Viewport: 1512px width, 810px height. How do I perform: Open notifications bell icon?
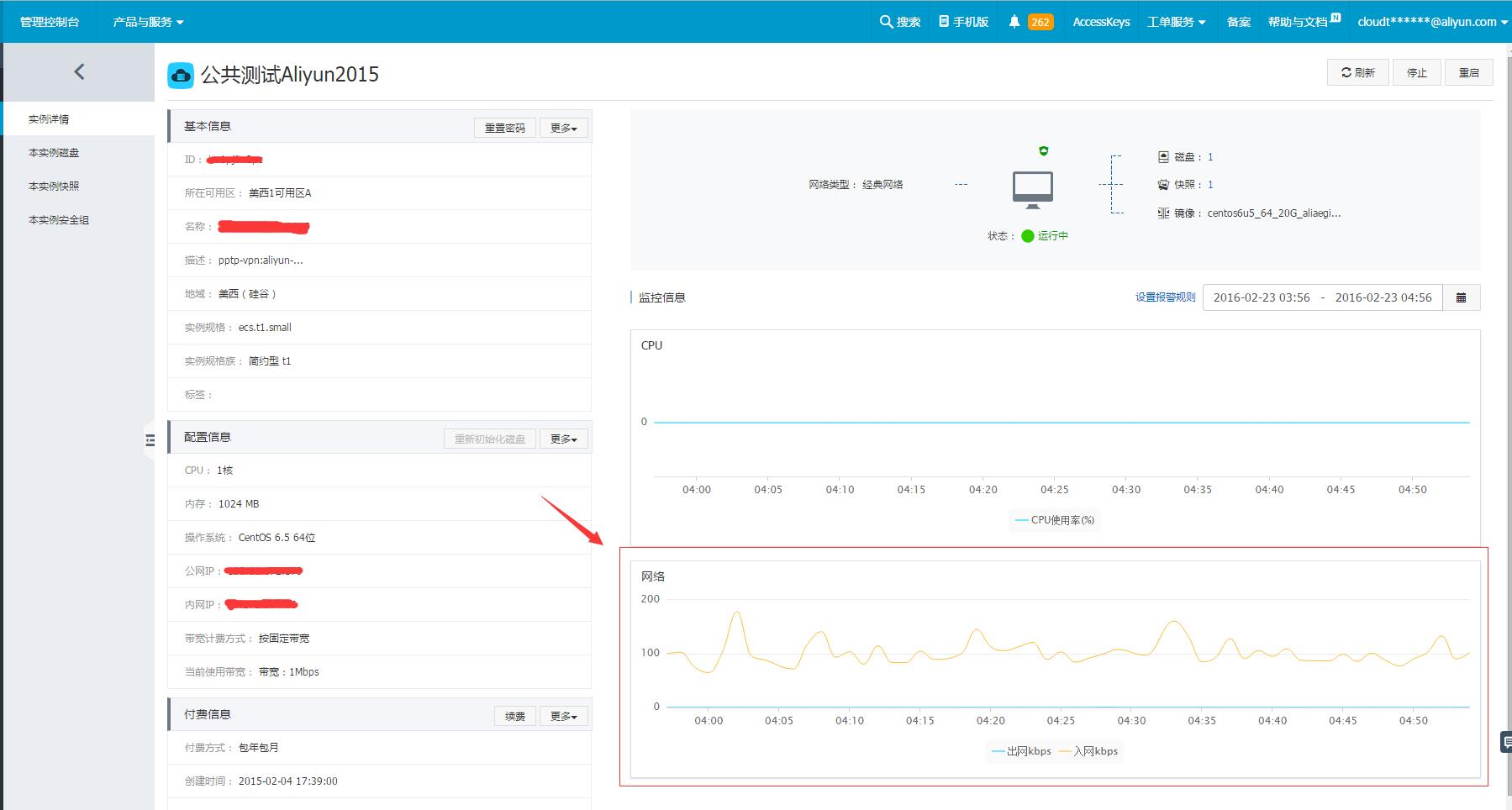[1014, 22]
